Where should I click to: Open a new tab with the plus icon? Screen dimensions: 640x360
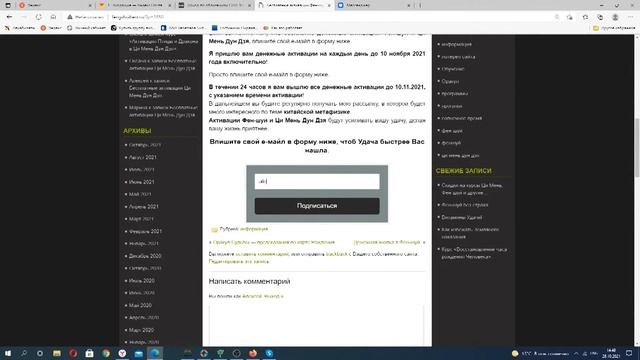(420, 5)
